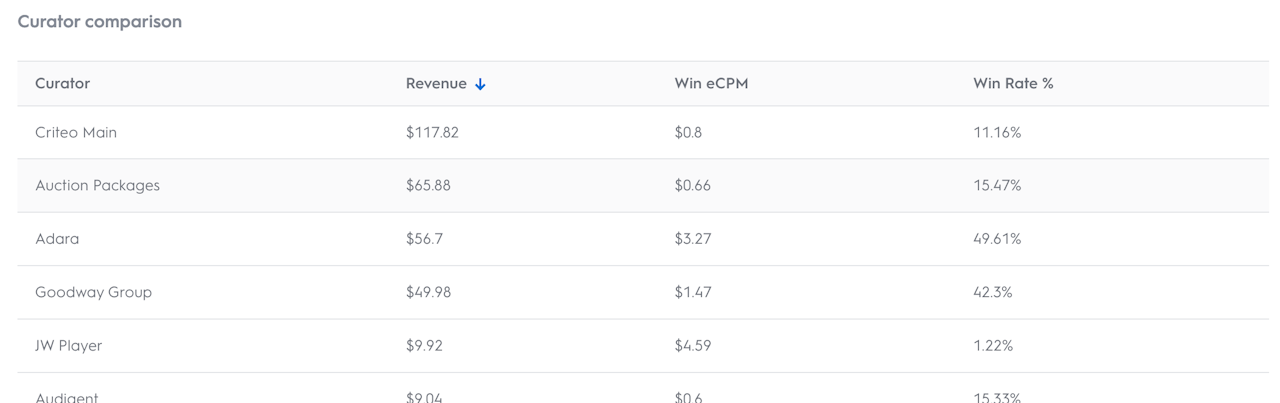Viewport: 1280px width, 403px height.
Task: Click the $3.27 Win eCPM cell
Action: (693, 239)
